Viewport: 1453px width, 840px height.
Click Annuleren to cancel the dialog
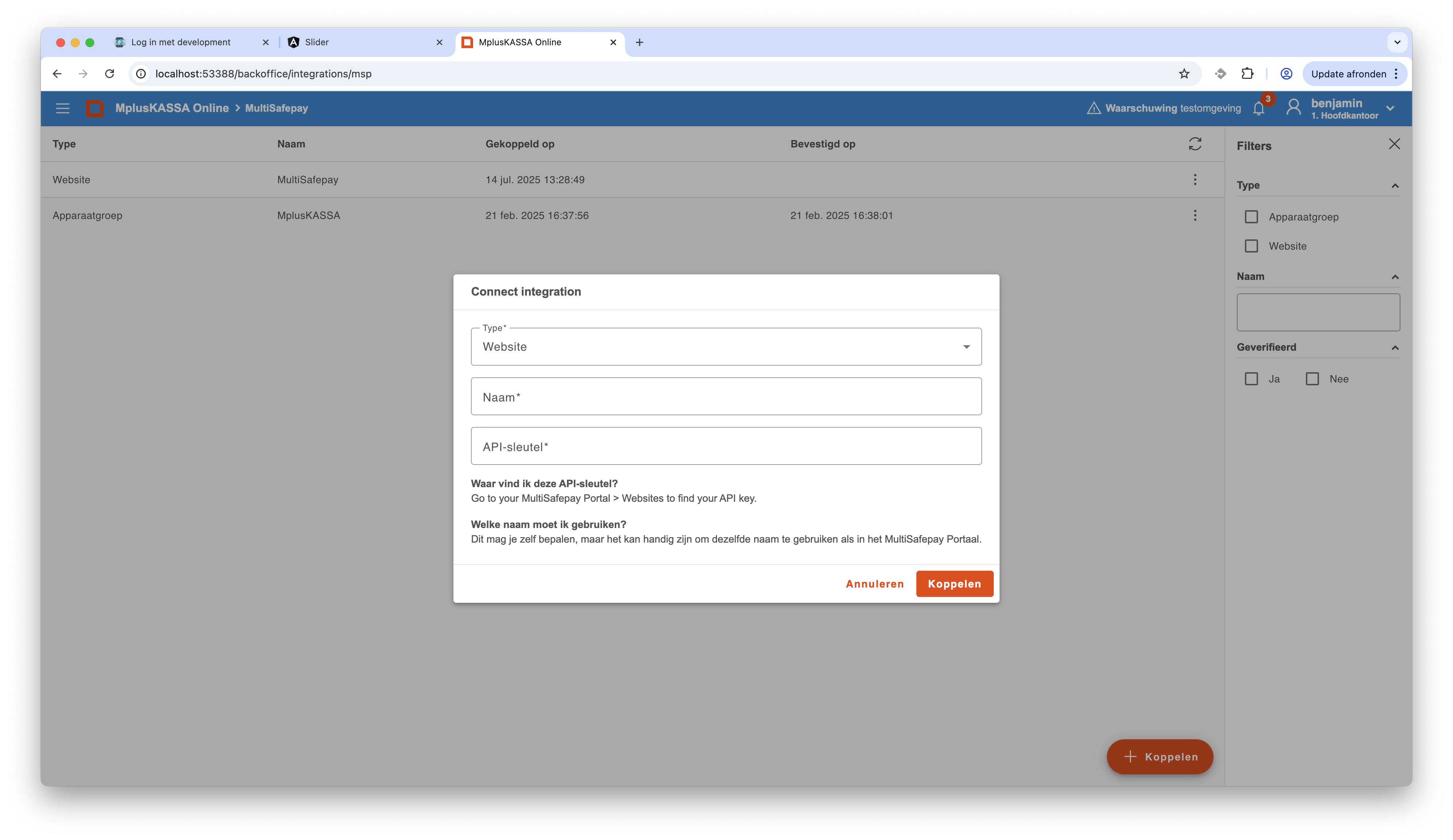[x=875, y=584]
